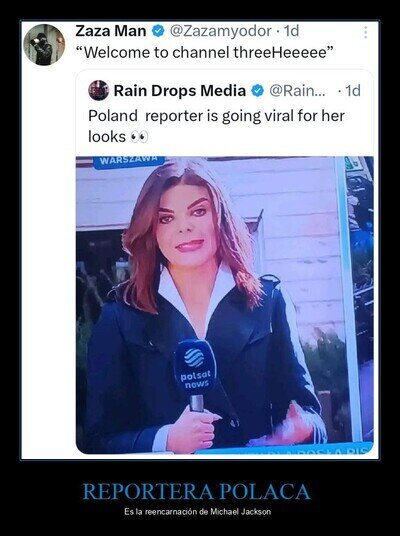
Task: Click the blue news ticker below the photo
Action: [284, 449]
